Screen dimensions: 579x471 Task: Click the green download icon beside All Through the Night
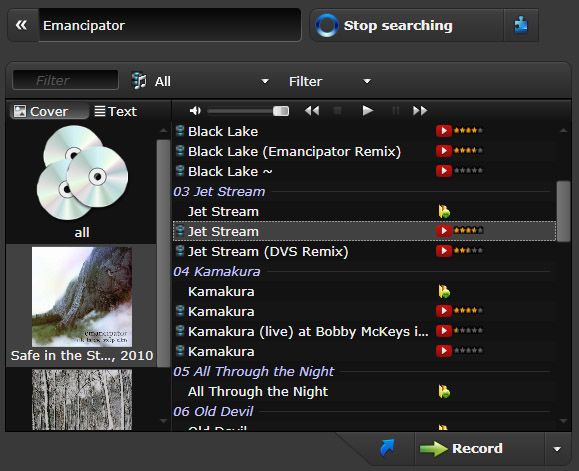point(444,391)
